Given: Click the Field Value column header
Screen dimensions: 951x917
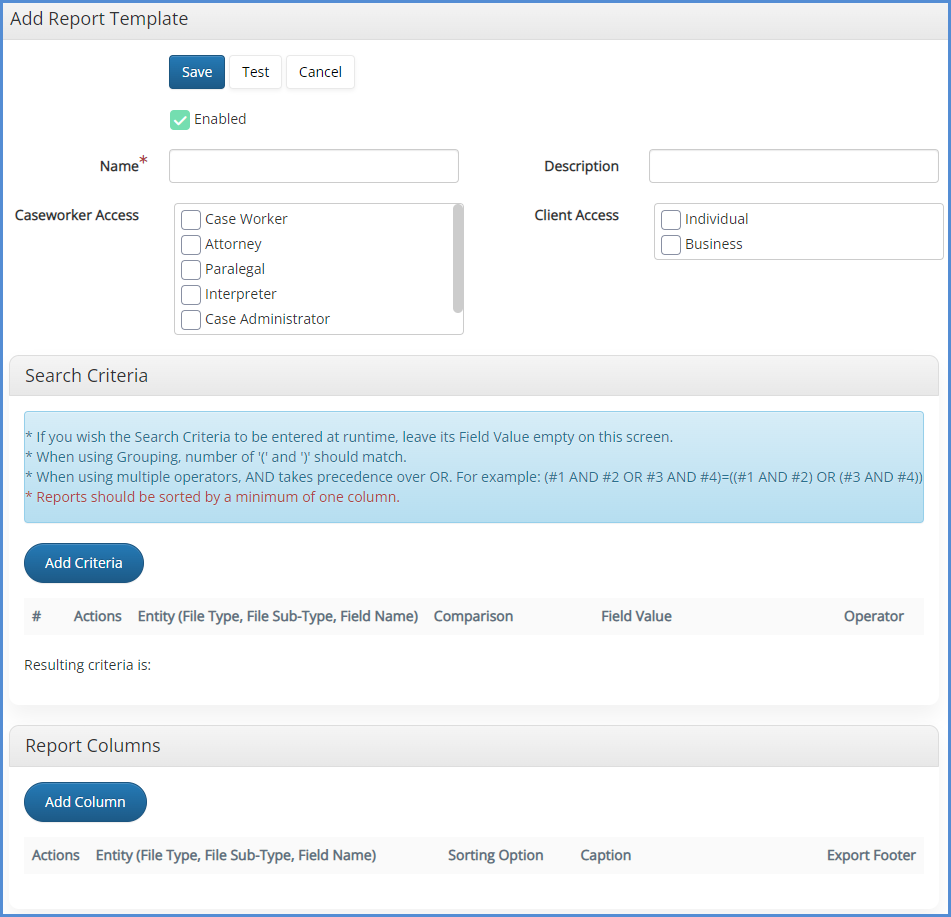Looking at the screenshot, I should pos(636,617).
